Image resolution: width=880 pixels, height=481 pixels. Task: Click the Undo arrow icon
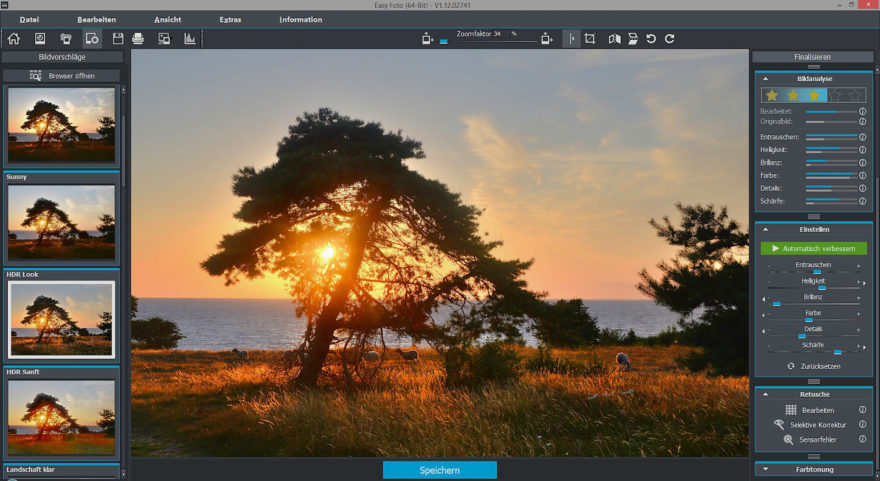pyautogui.click(x=651, y=39)
